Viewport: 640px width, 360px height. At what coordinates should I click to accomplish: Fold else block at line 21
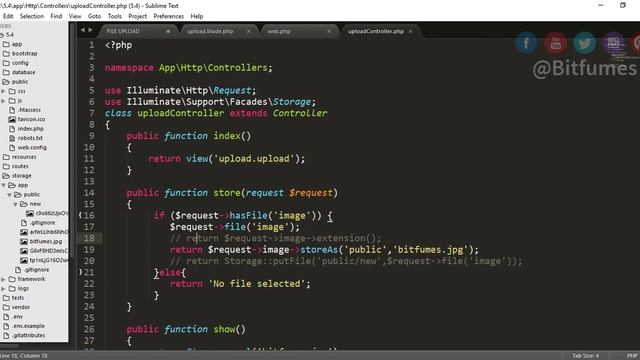click(80, 272)
